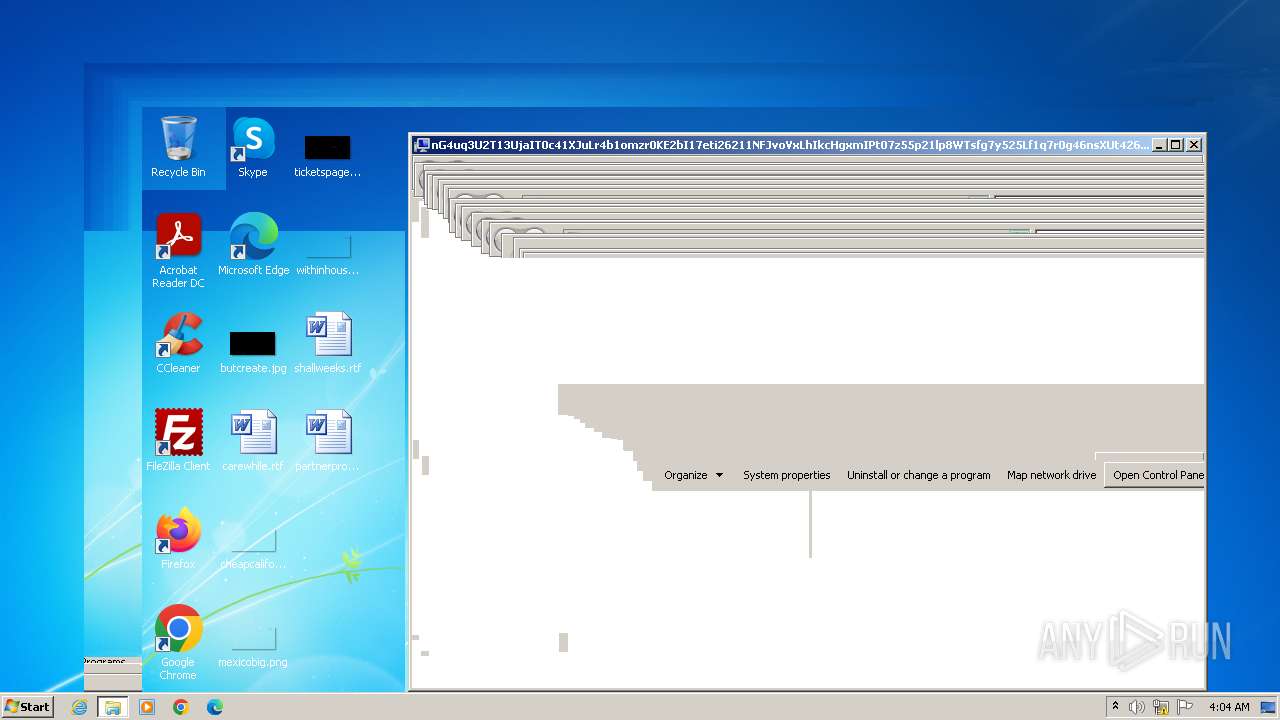Open the FileZilla Client shortcut

pyautogui.click(x=178, y=440)
